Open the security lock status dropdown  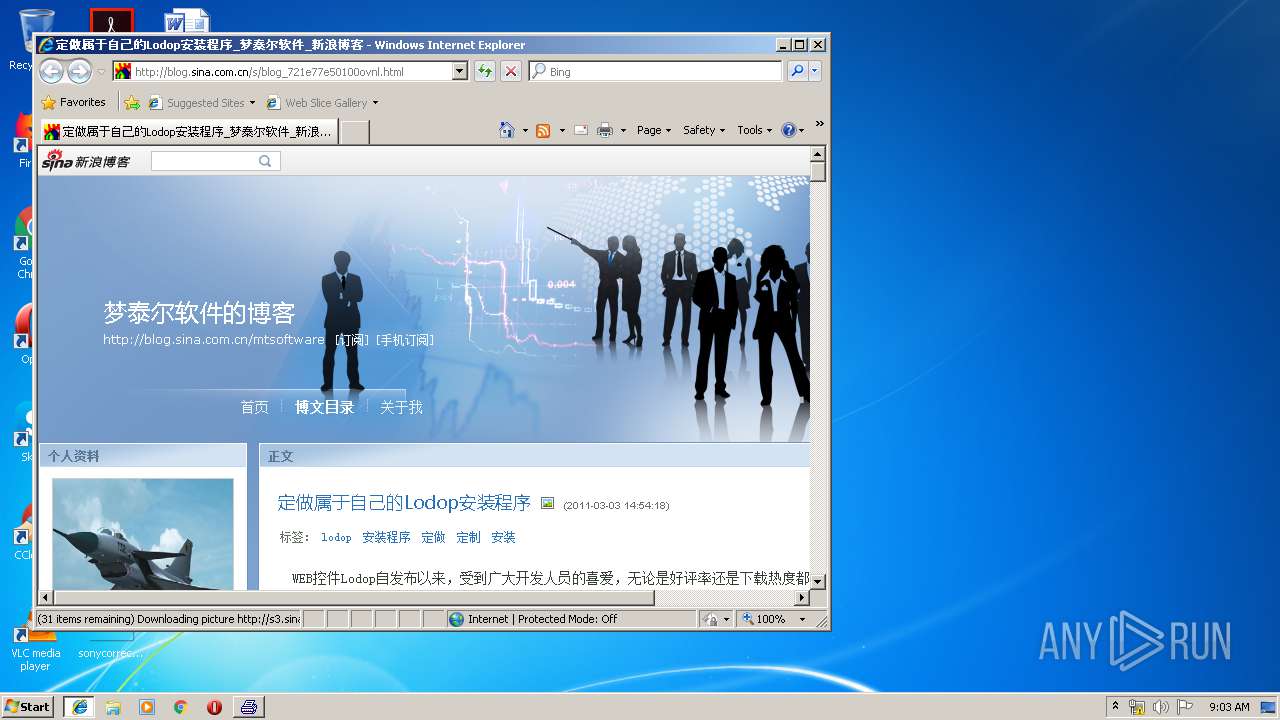coord(716,619)
